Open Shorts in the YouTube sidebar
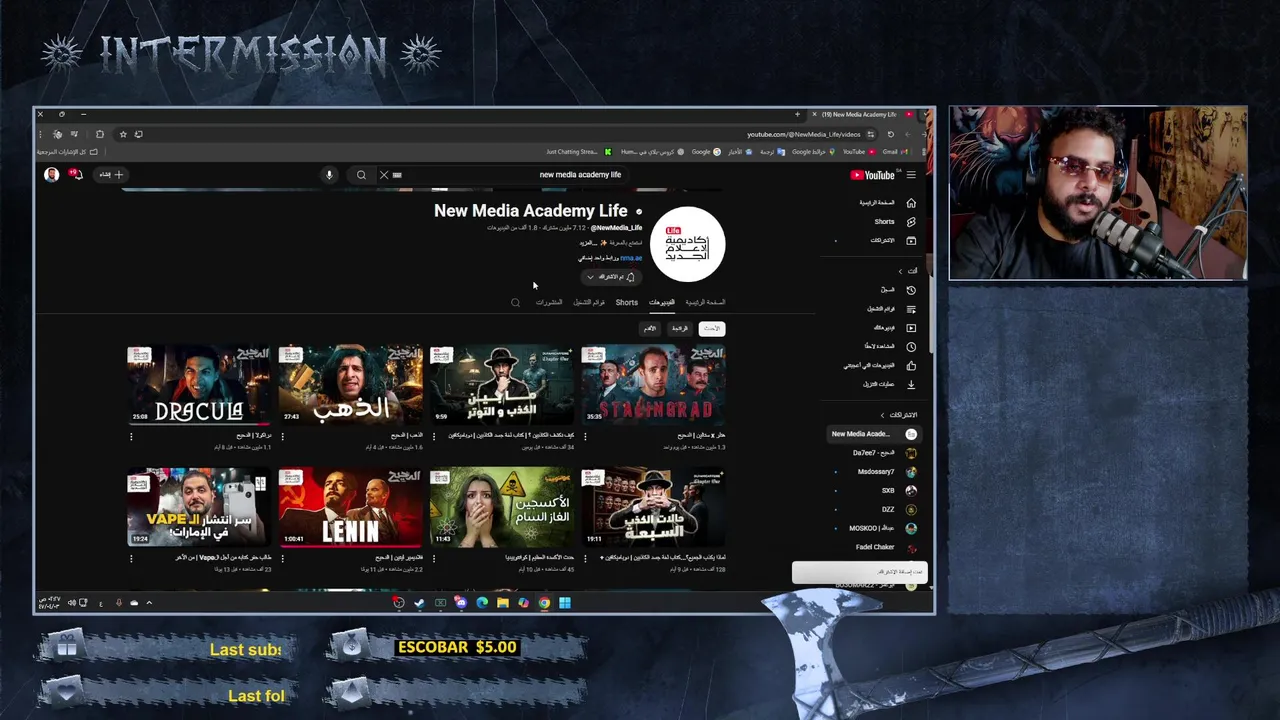Screen dimensions: 1280x720 tap(893, 222)
